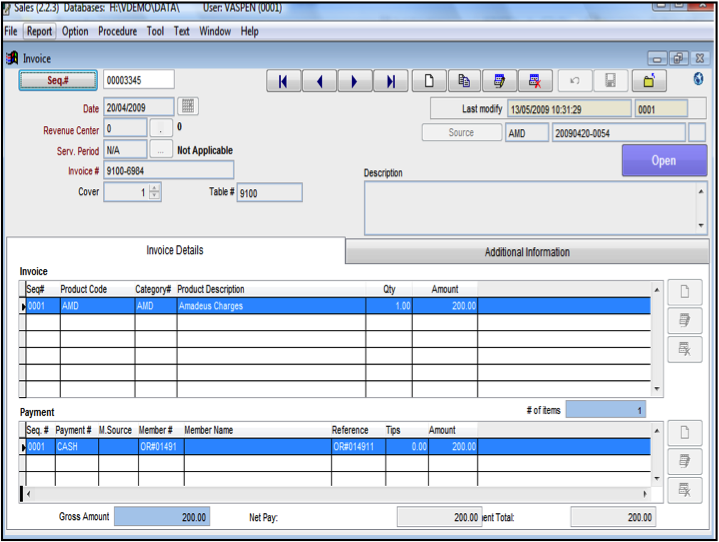Click source reference field 20090420-0054

(619, 133)
